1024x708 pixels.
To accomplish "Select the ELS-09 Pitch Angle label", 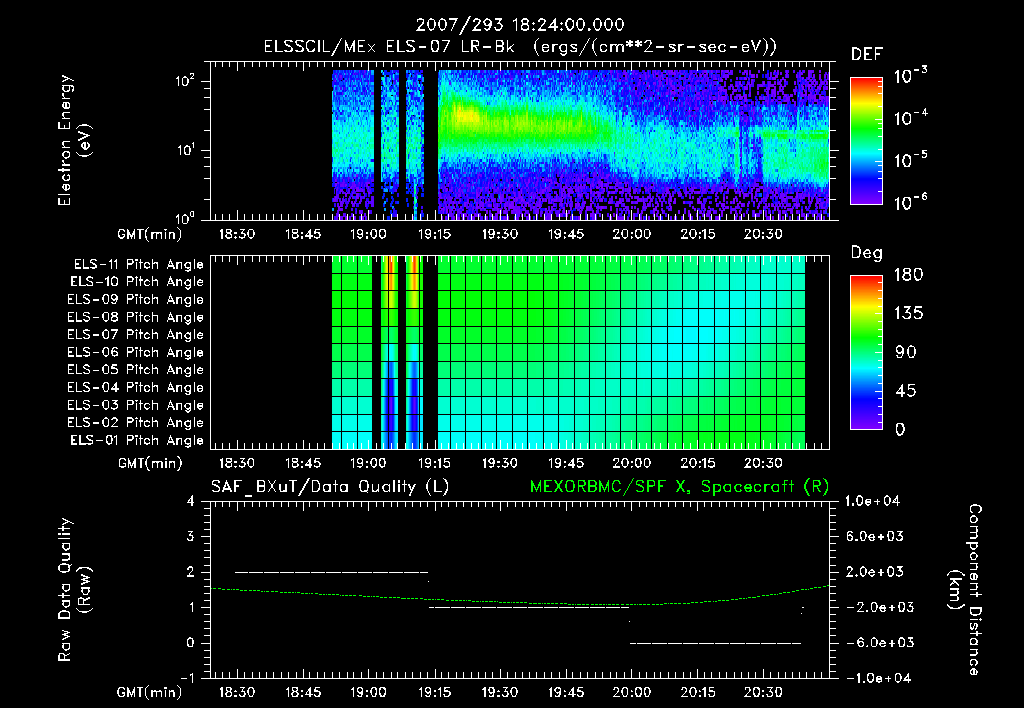I will coord(136,300).
